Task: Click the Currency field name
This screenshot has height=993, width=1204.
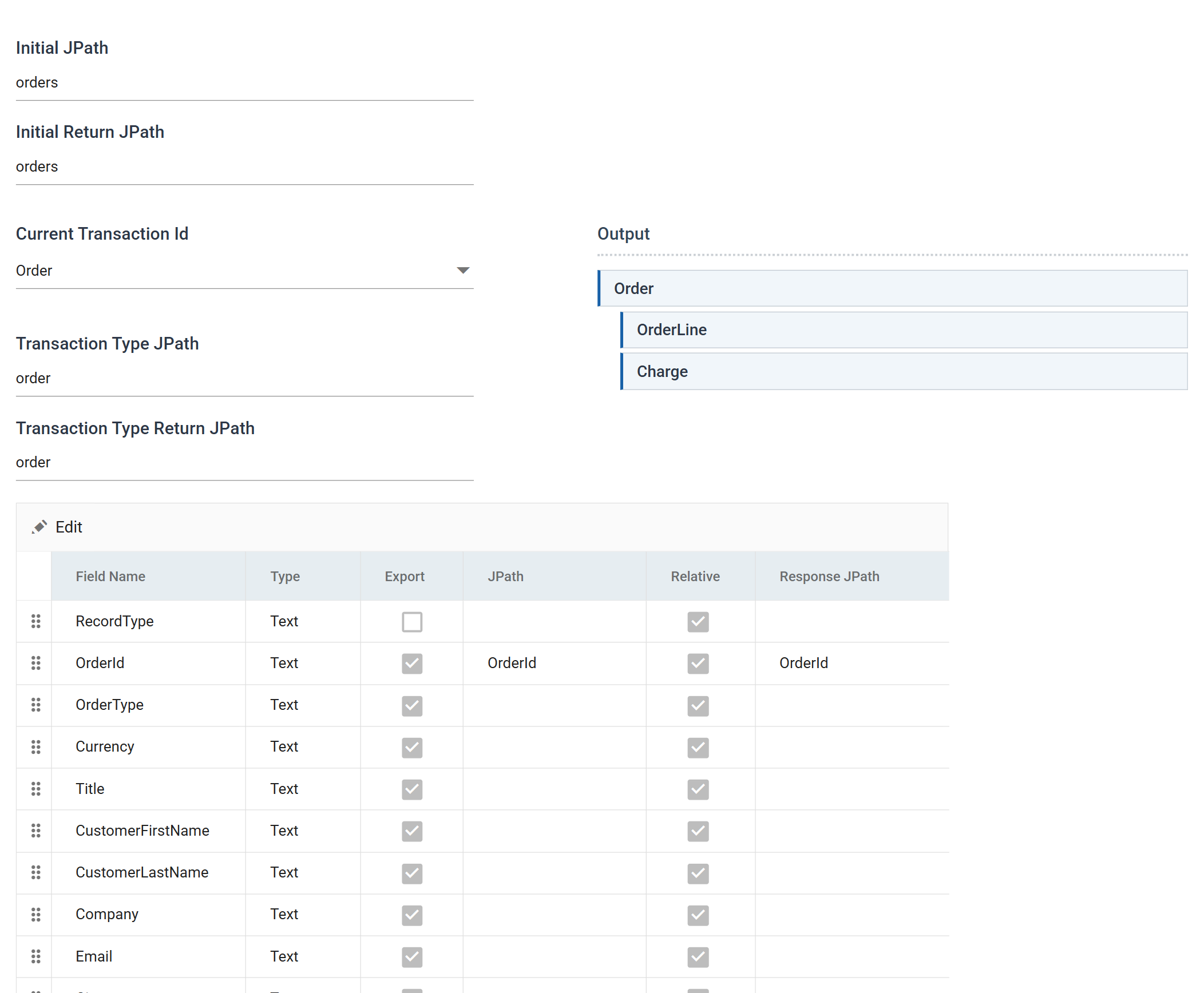Action: 105,746
